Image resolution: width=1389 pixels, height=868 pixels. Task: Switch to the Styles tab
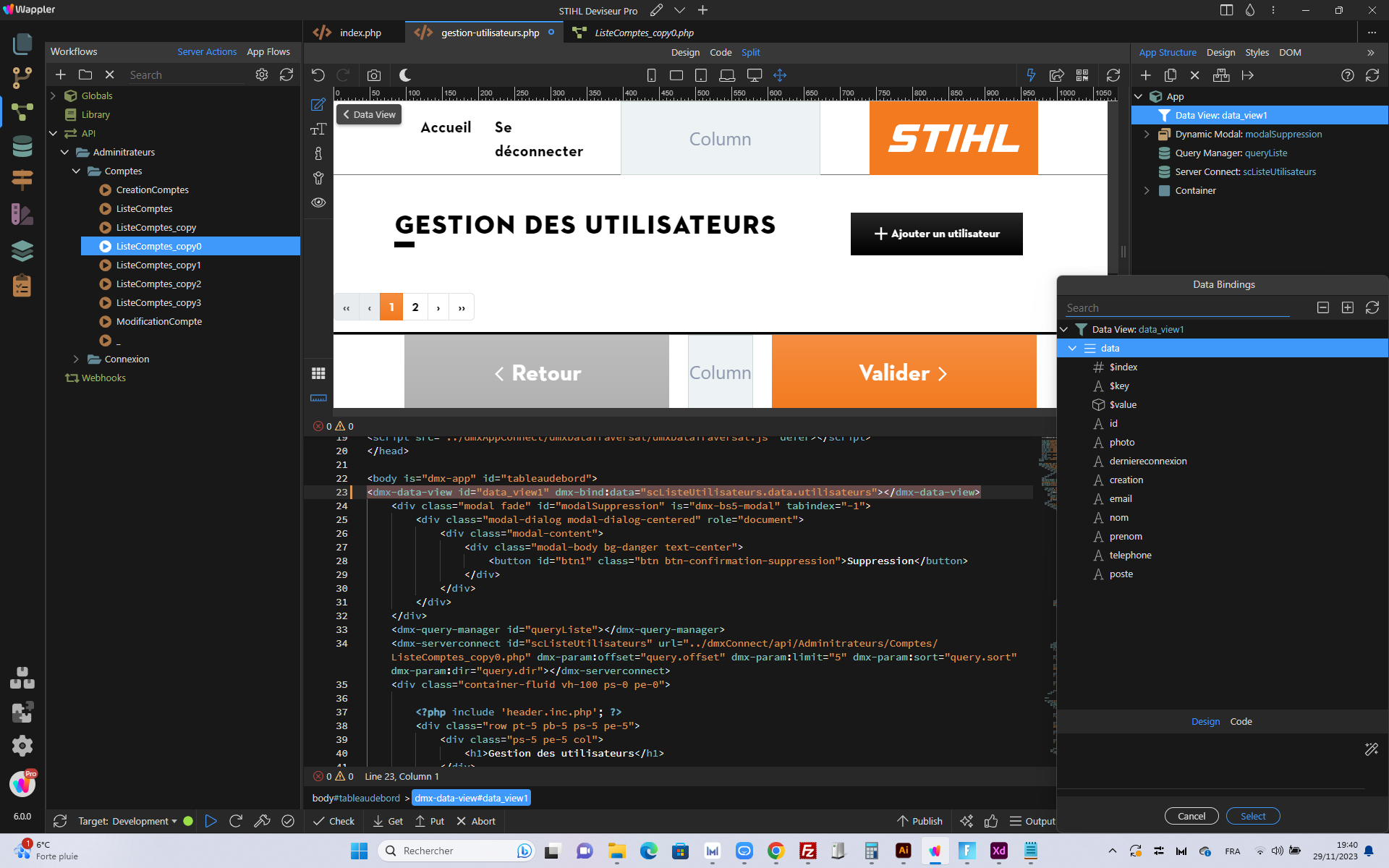[1257, 52]
